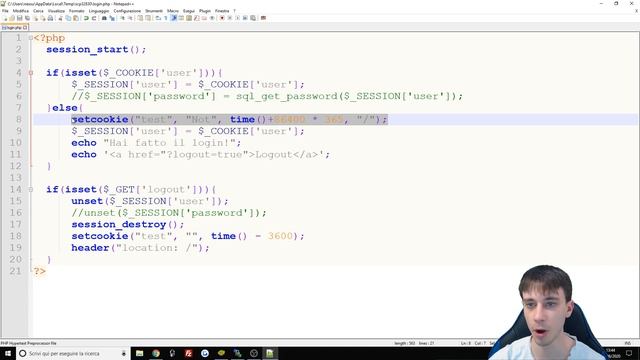The image size is (640, 360).
Task: Open the Macro menu
Action: click(x=173, y=11)
